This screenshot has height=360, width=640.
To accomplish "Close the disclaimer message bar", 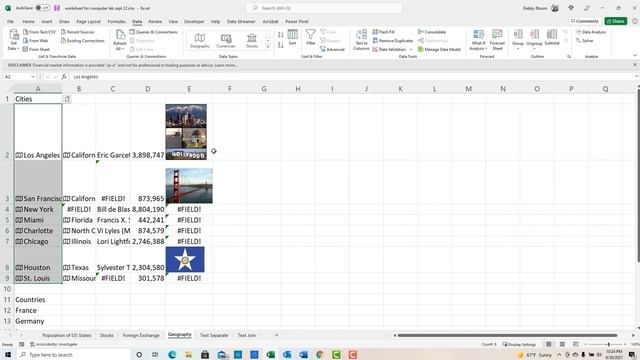I will click(635, 65).
